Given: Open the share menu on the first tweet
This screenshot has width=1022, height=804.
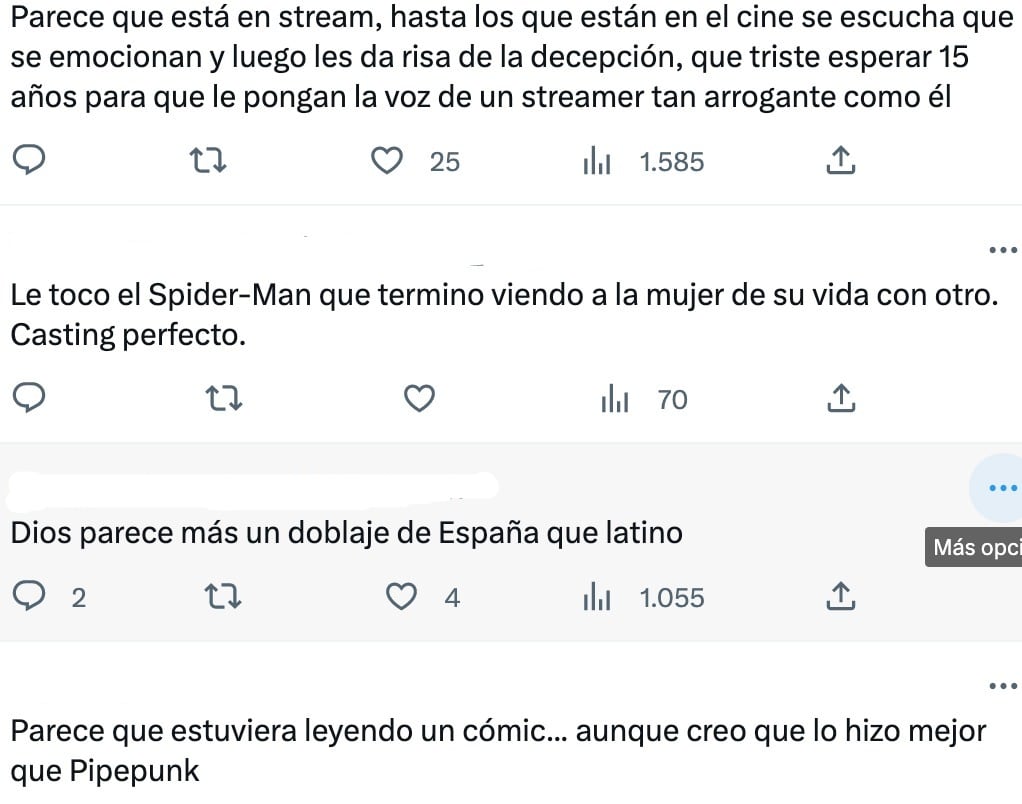Looking at the screenshot, I should tap(841, 160).
